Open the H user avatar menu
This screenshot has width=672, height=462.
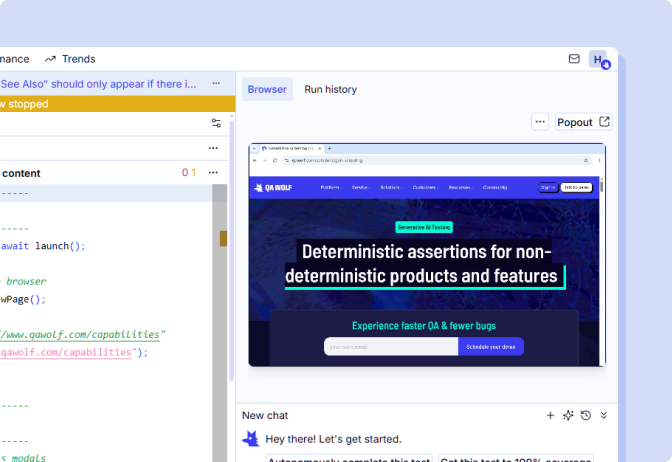[598, 59]
